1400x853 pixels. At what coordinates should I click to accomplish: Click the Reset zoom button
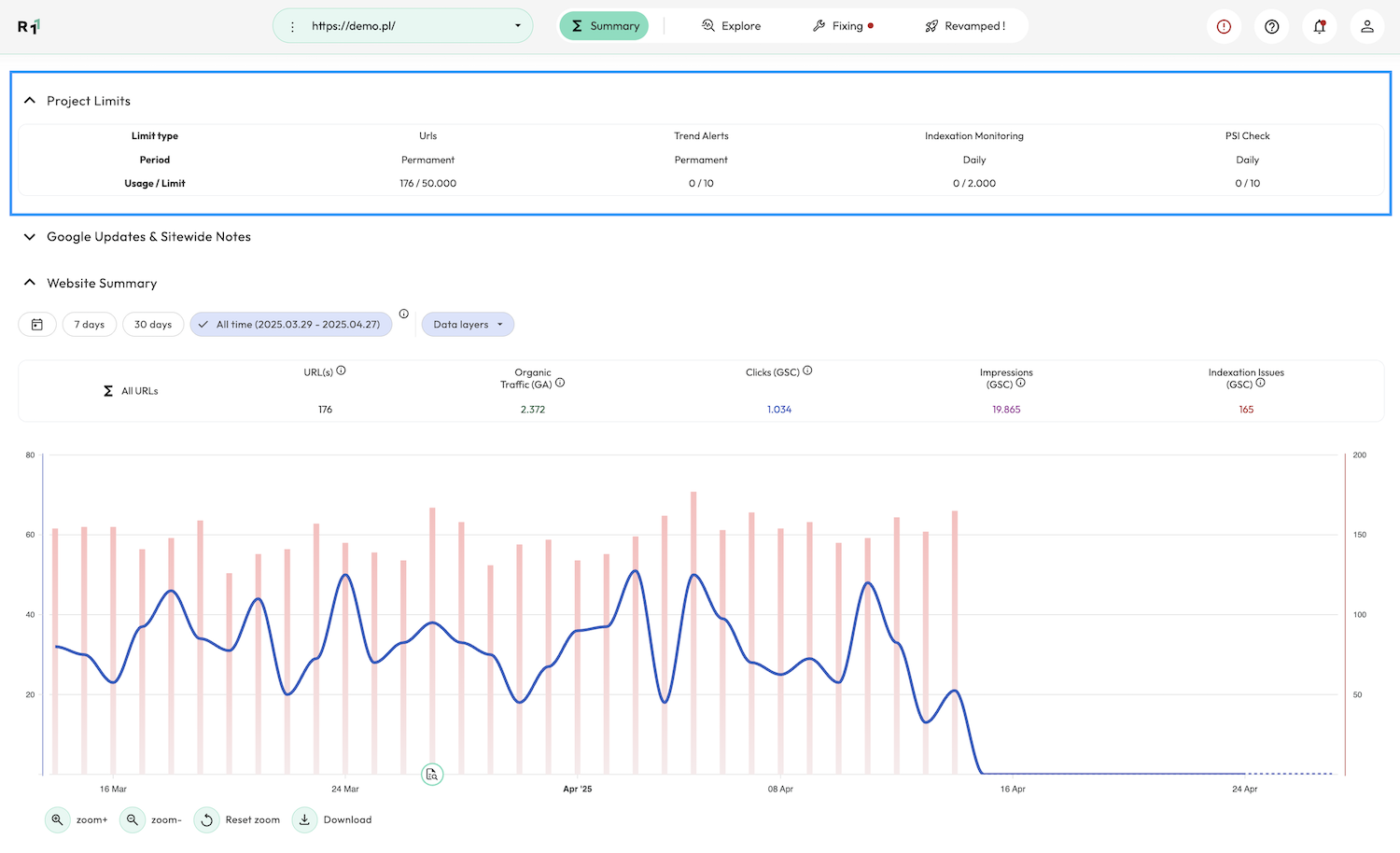tap(238, 820)
